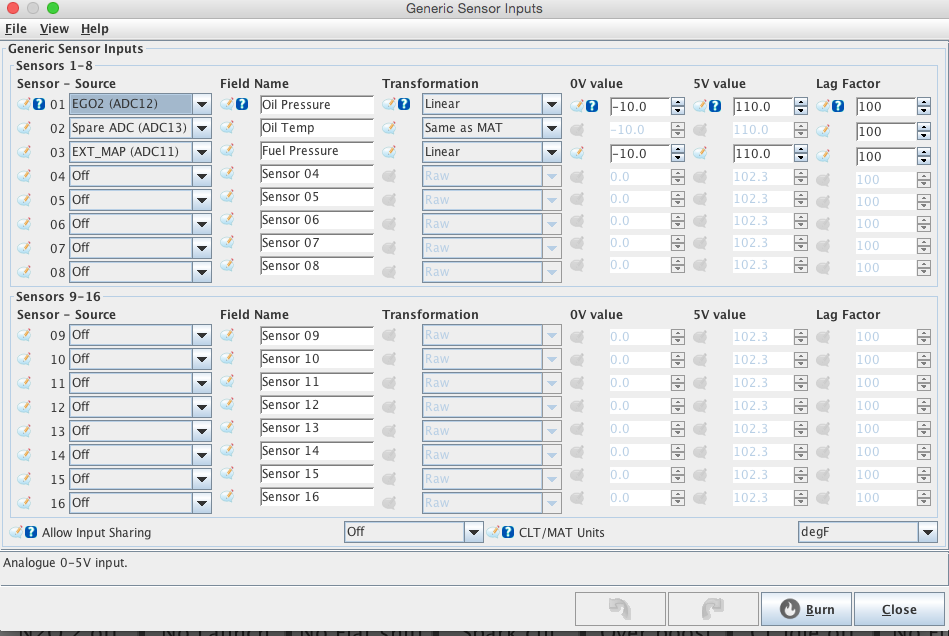
Task: Show help for the 0V value setting
Action: 592,105
